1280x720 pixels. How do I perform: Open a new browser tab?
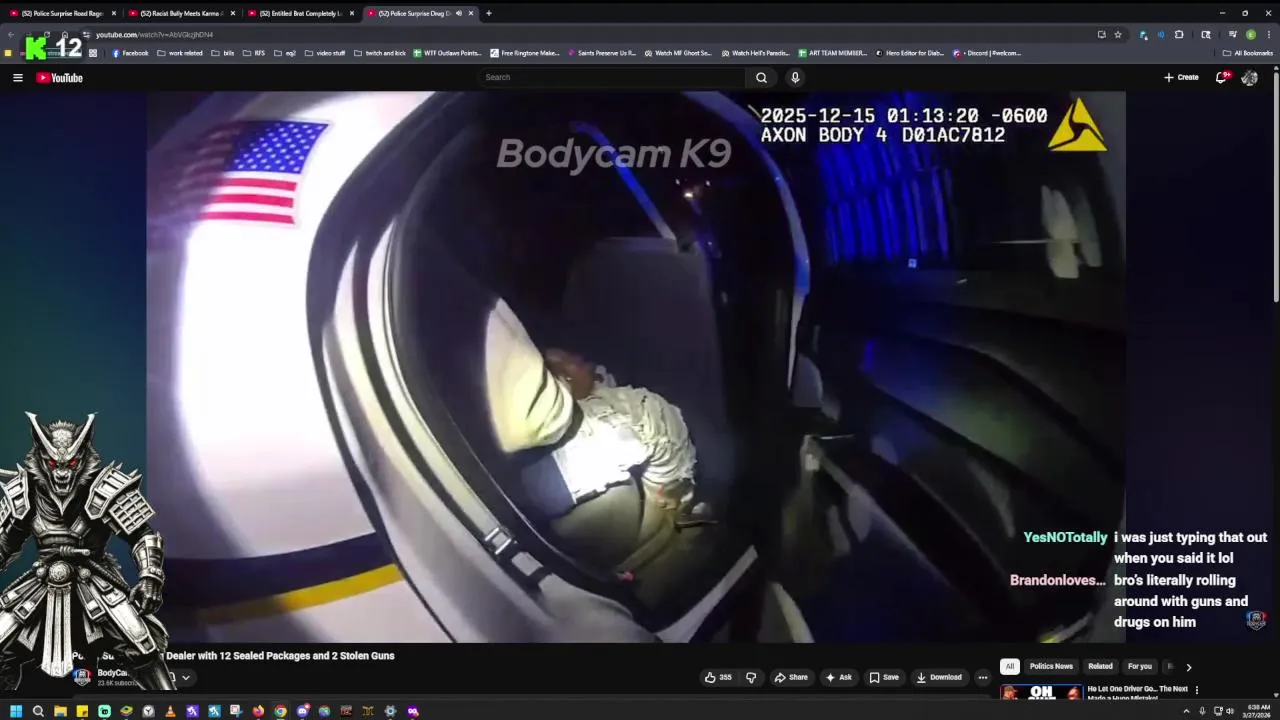(x=488, y=13)
